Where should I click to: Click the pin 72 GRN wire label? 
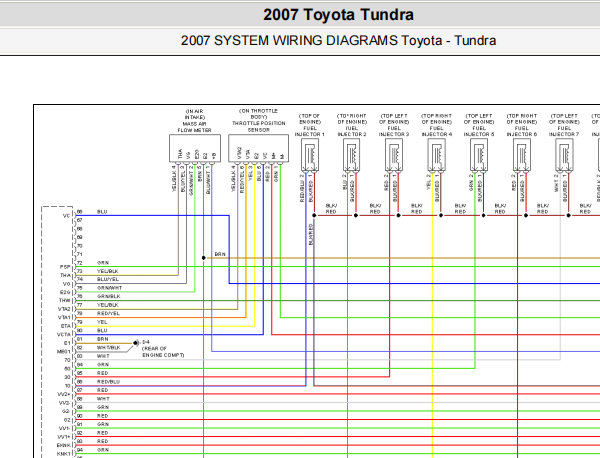tap(103, 263)
